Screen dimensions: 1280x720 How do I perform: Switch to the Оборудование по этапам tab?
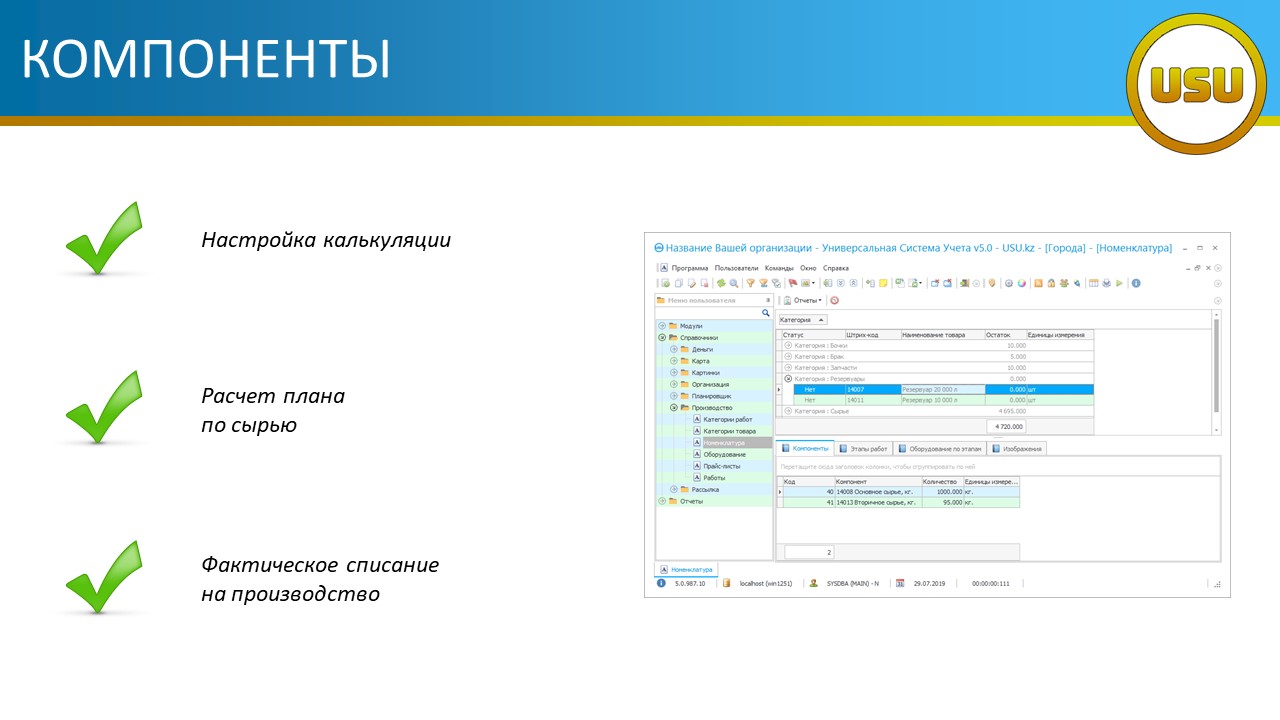[940, 448]
